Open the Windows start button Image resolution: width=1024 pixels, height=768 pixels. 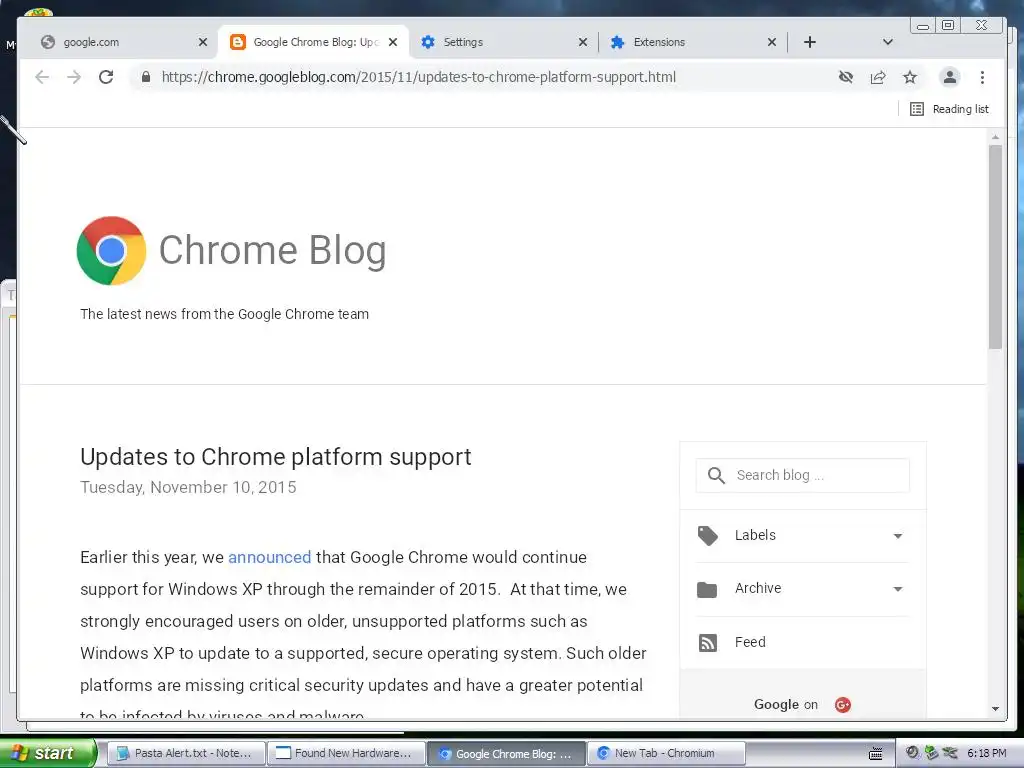47,753
